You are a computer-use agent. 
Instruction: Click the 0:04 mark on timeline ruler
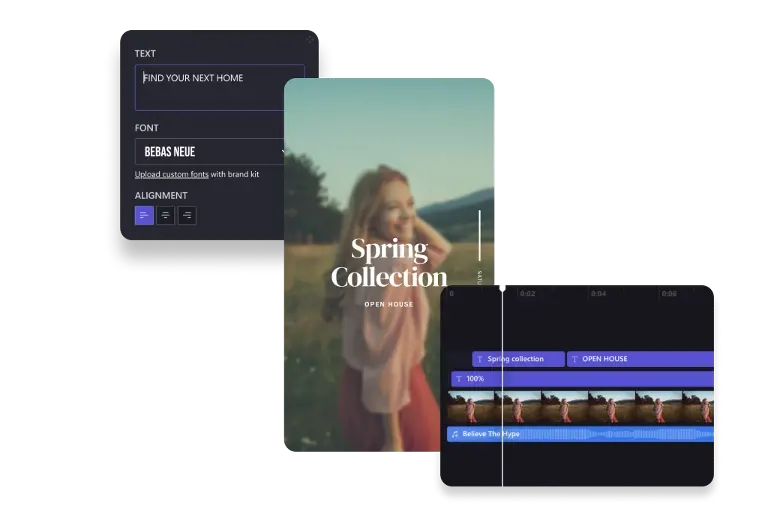[x=598, y=294]
